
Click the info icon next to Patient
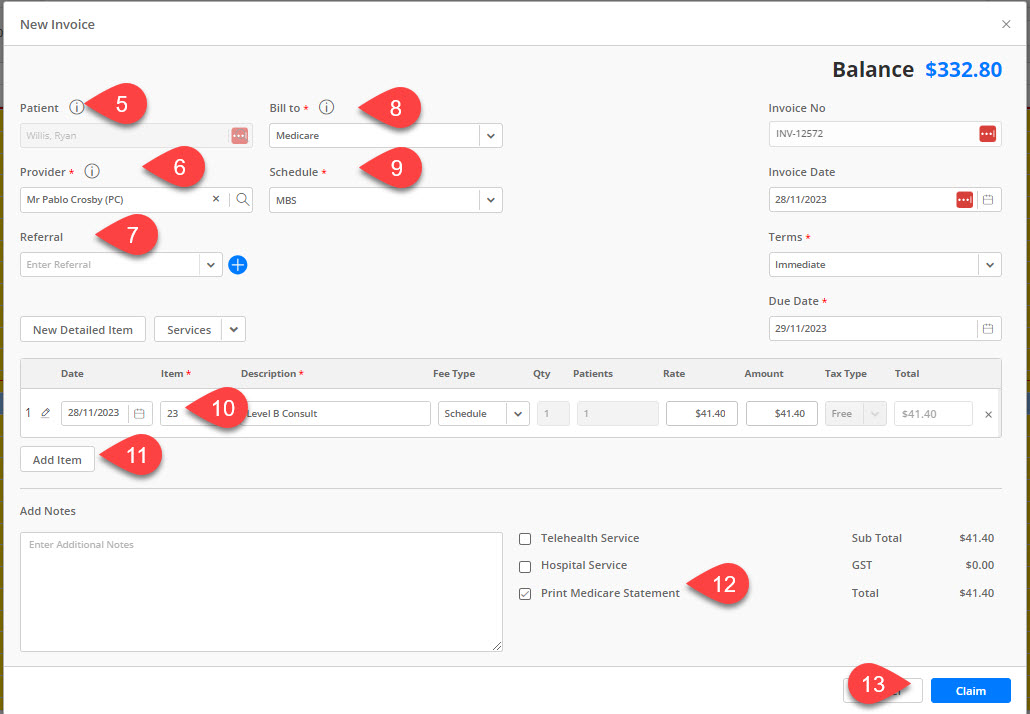point(77,107)
